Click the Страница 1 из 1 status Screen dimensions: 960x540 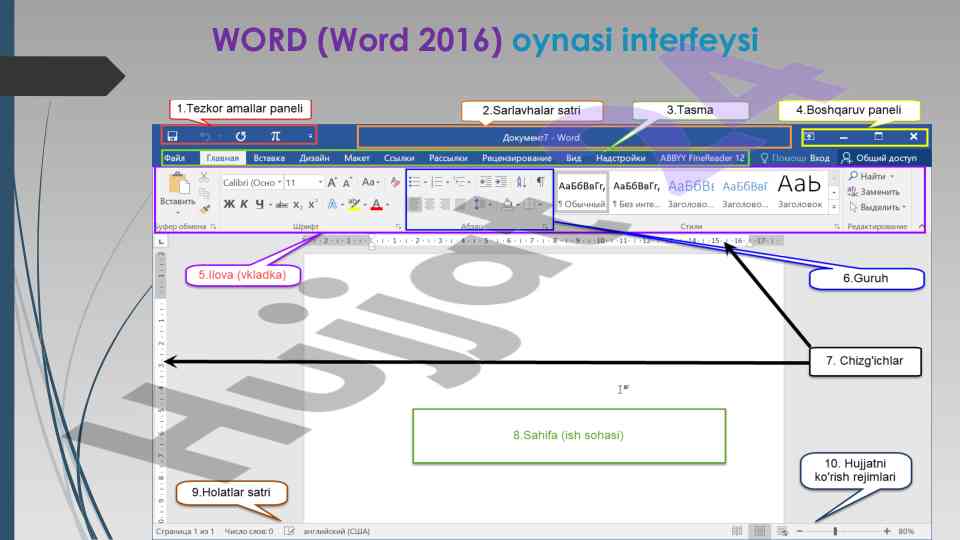coord(185,531)
